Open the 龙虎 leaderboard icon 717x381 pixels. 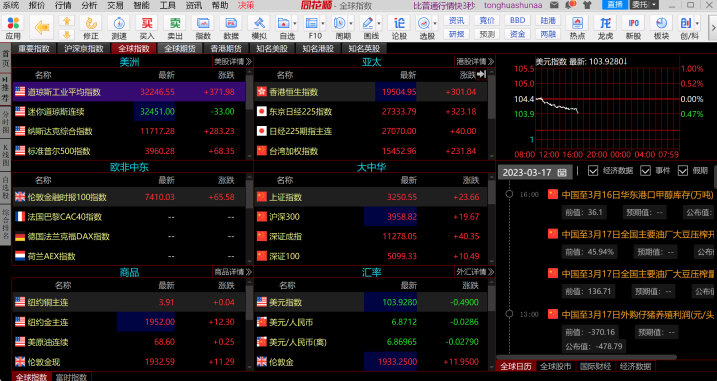click(605, 27)
